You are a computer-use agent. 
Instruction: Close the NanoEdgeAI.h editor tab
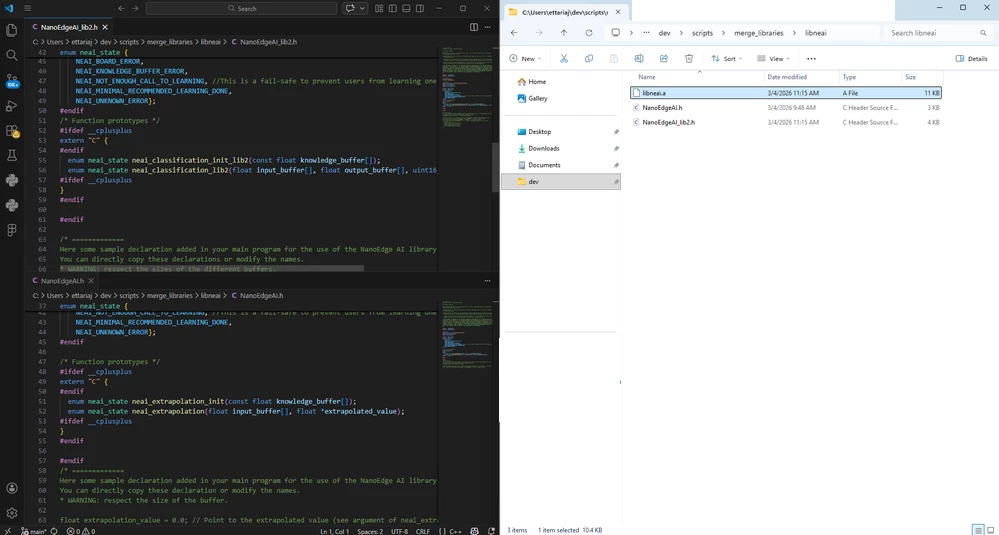click(x=92, y=280)
